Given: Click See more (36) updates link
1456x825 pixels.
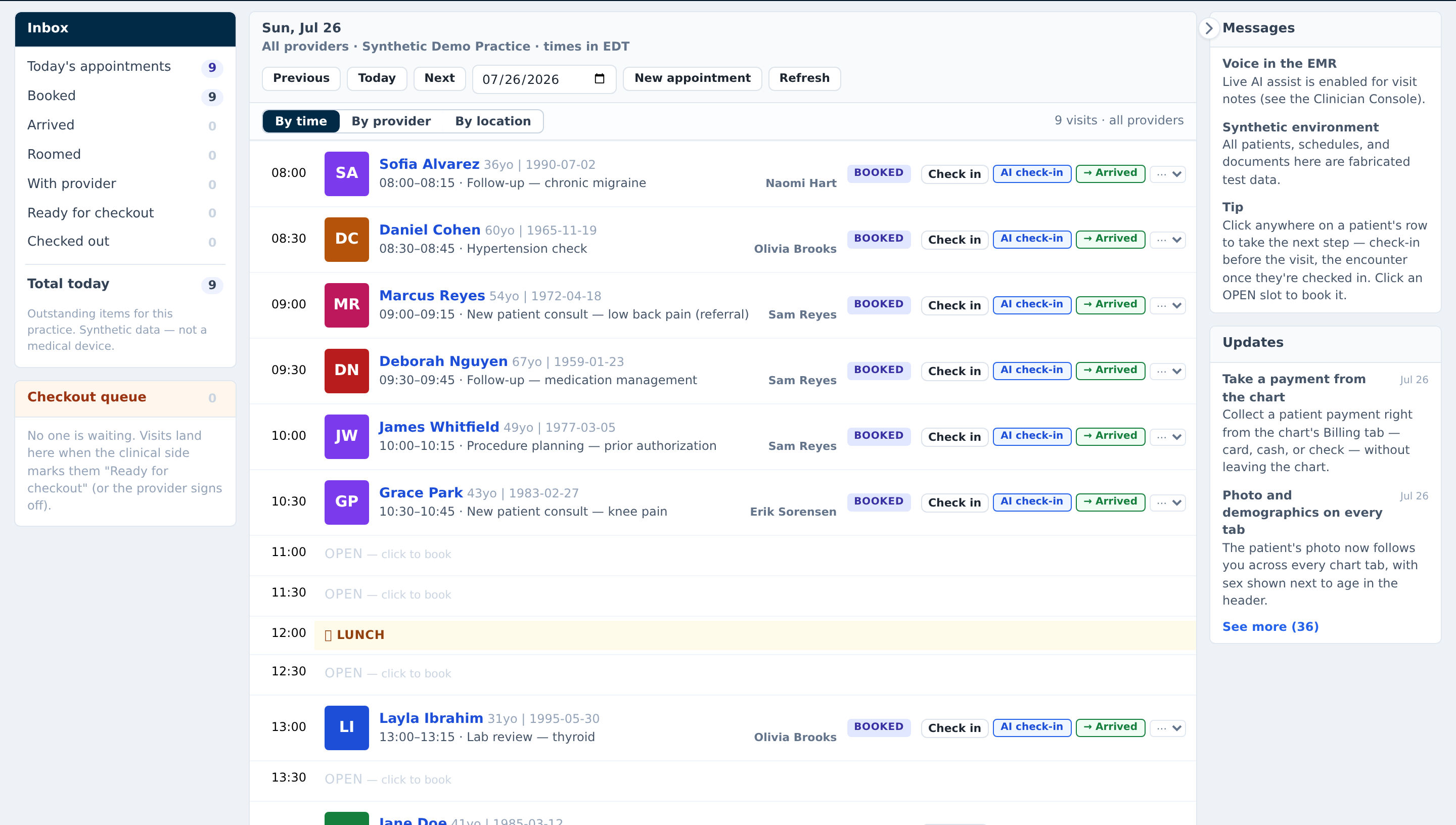Looking at the screenshot, I should [x=1270, y=627].
